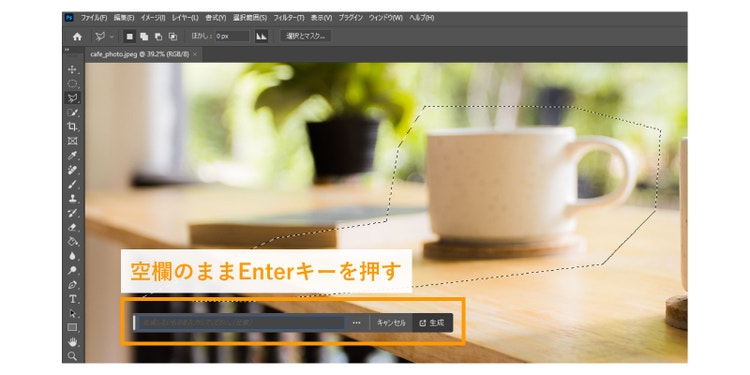
Task: Select the Pen tool
Action: coord(72,285)
